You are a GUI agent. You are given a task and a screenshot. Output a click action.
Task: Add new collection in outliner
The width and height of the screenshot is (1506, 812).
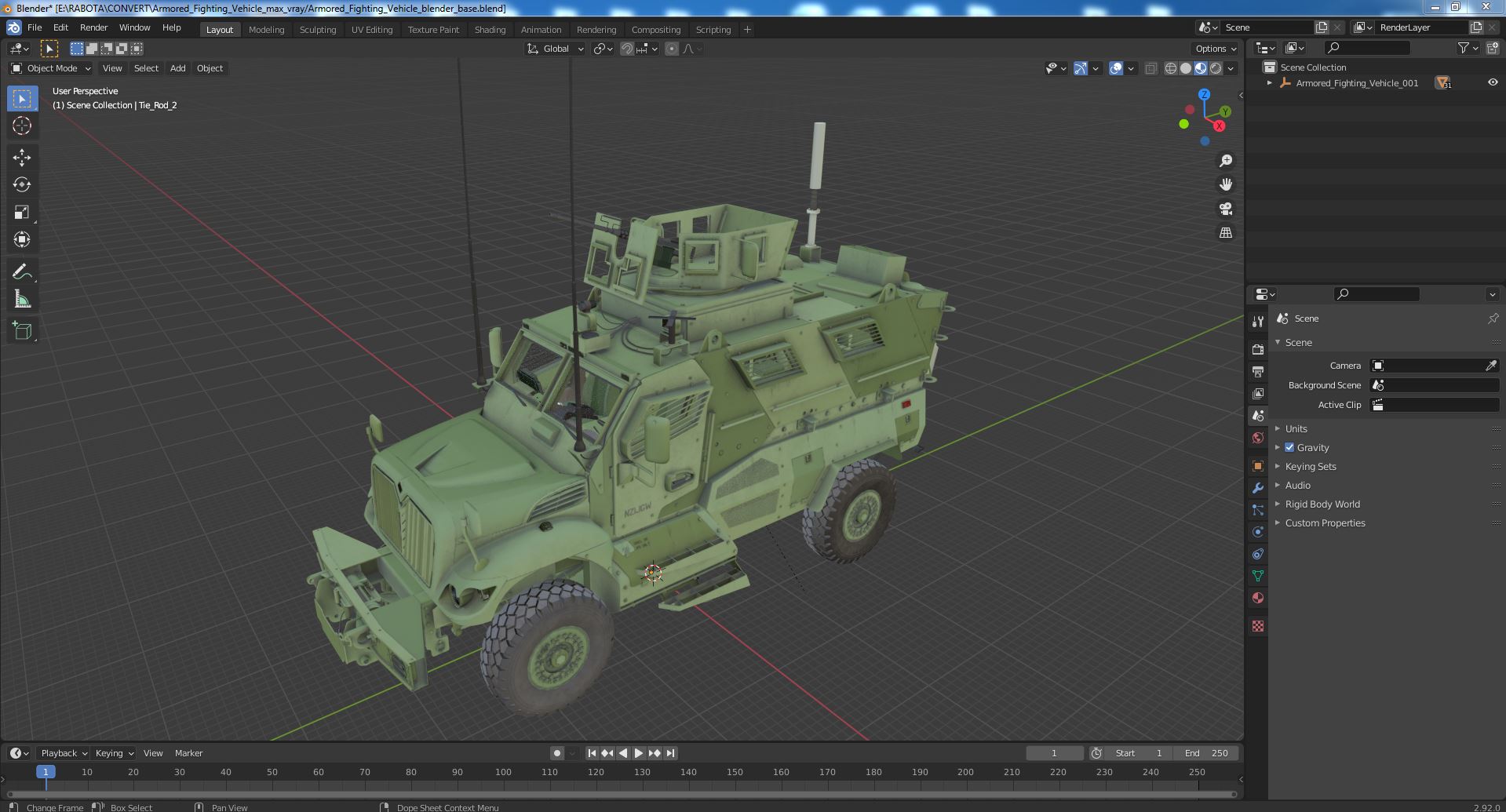coord(1493,48)
